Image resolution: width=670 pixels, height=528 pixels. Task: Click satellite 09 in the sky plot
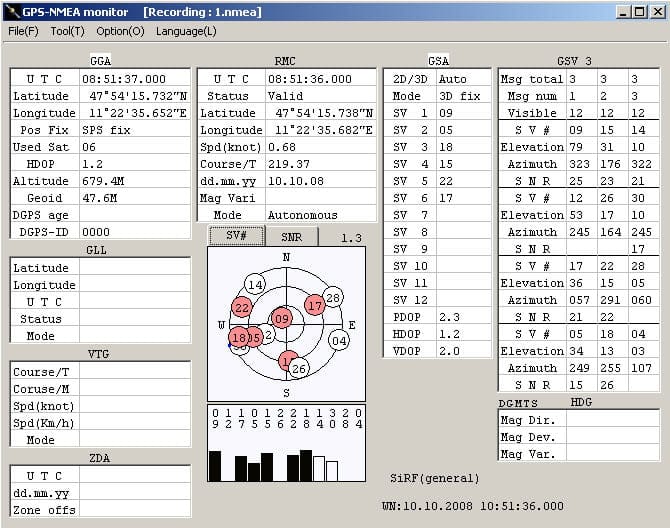tap(283, 318)
